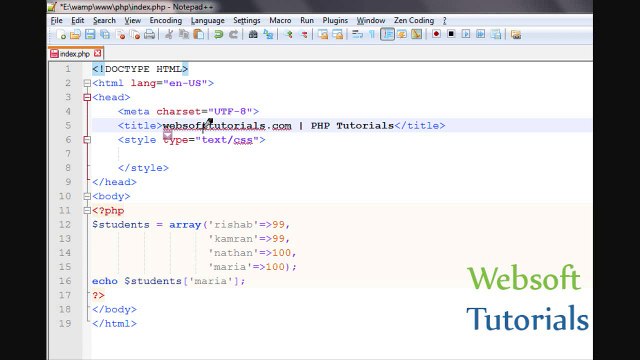Viewport: 640px width, 360px height.
Task: Open the Edit menu
Action: pyautogui.click(x=78, y=20)
